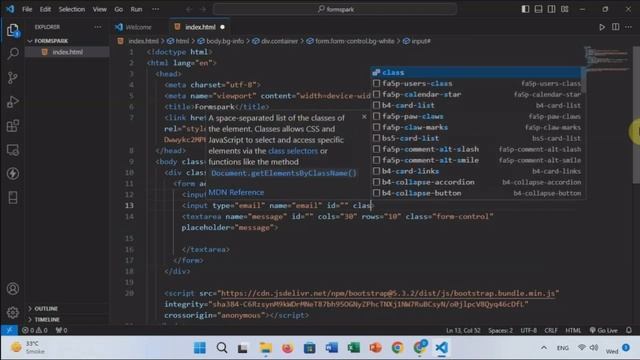
Task: Open the File menu
Action: click(x=27, y=9)
